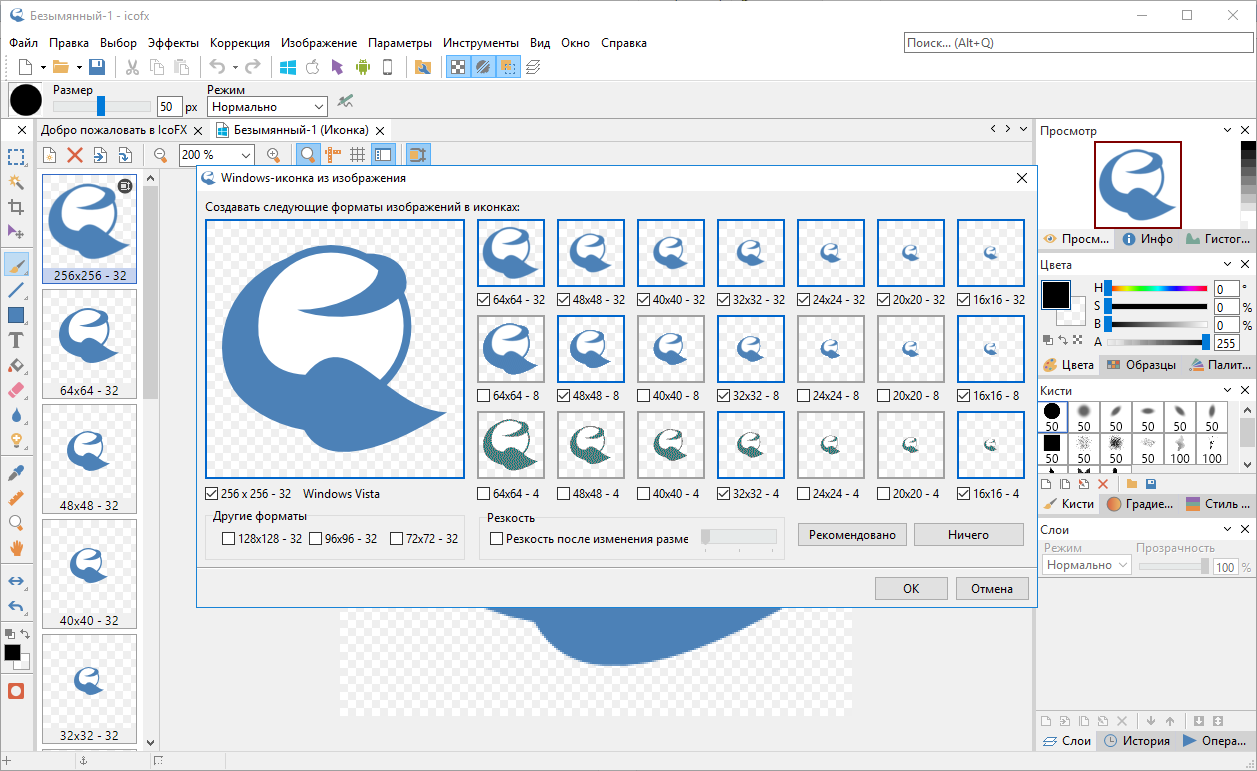Viewport: 1257px width, 771px height.
Task: Click the Apple icon creation button
Action: click(x=312, y=67)
